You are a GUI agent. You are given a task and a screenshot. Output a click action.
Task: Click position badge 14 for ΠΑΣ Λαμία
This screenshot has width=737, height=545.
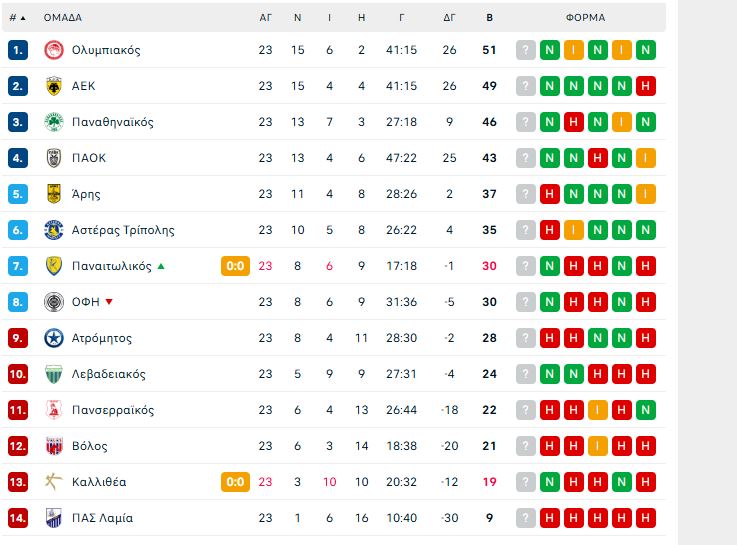(17, 518)
